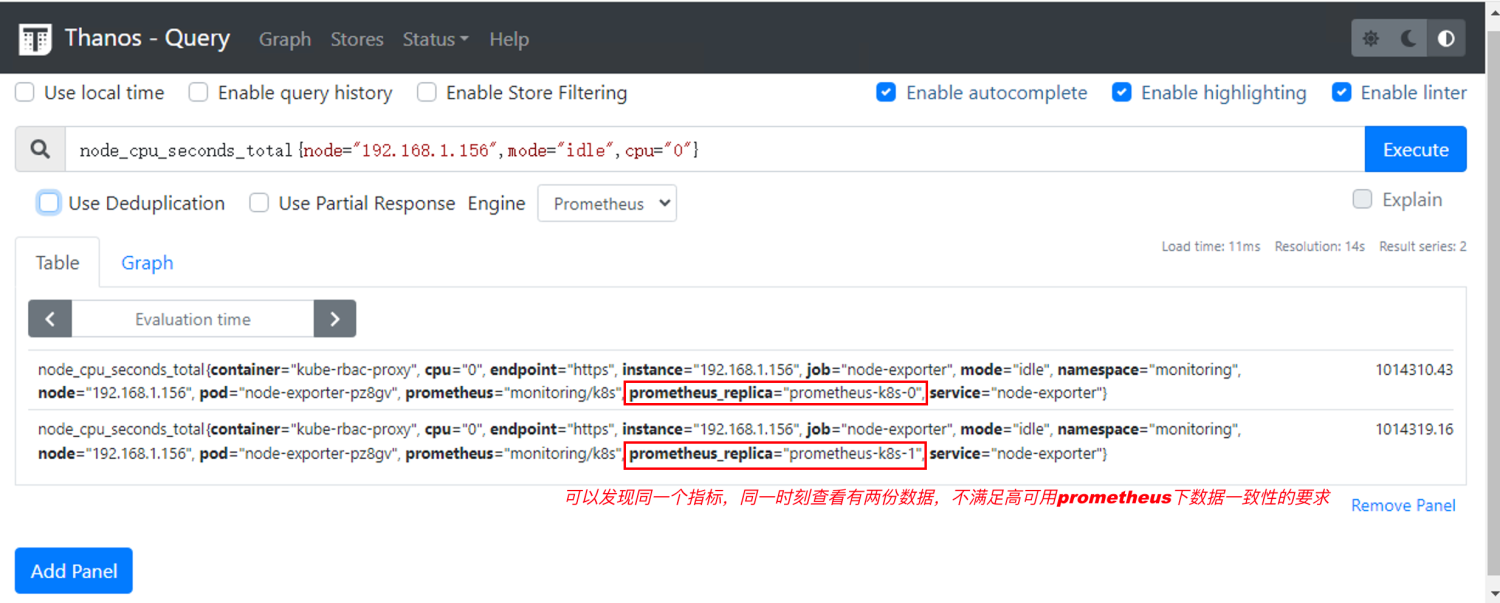Click the search magnifier icon
Screen dimensions: 1500x603
[x=40, y=149]
